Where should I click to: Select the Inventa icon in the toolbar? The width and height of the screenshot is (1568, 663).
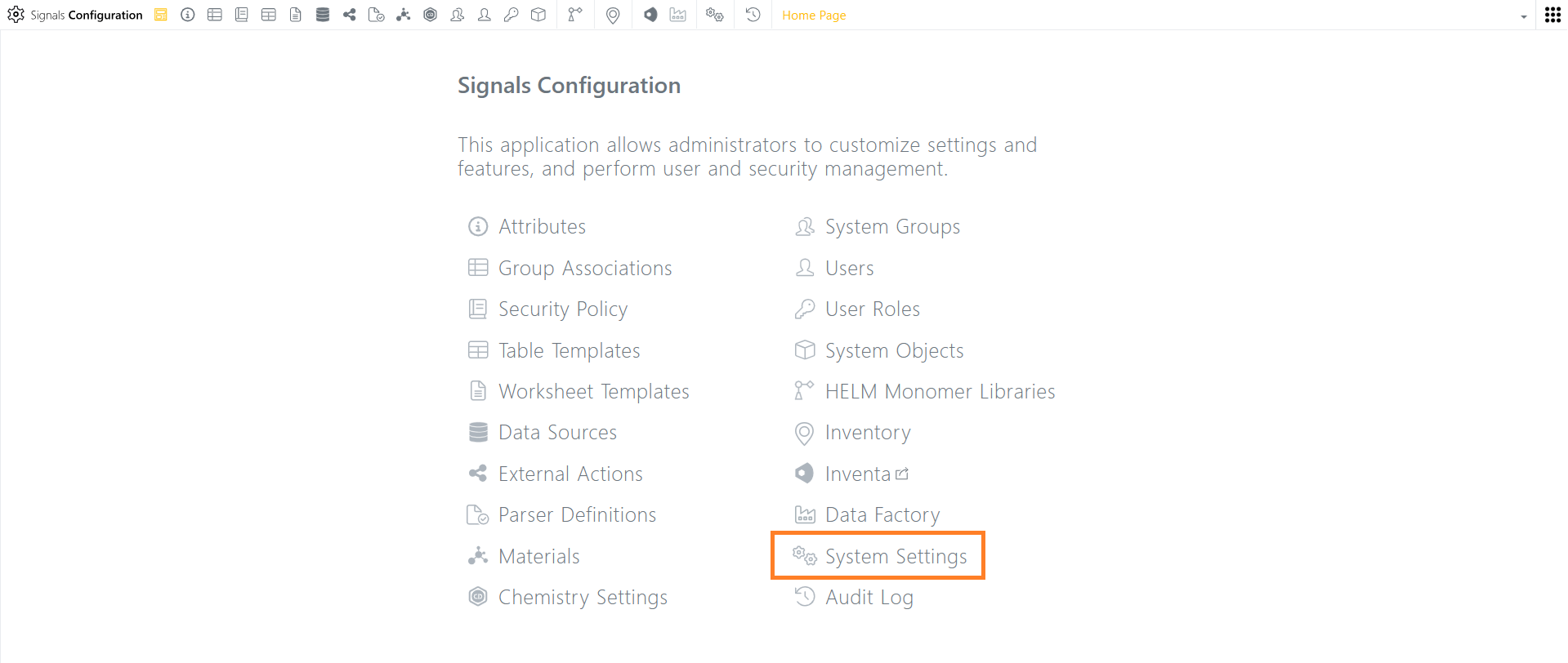(650, 15)
